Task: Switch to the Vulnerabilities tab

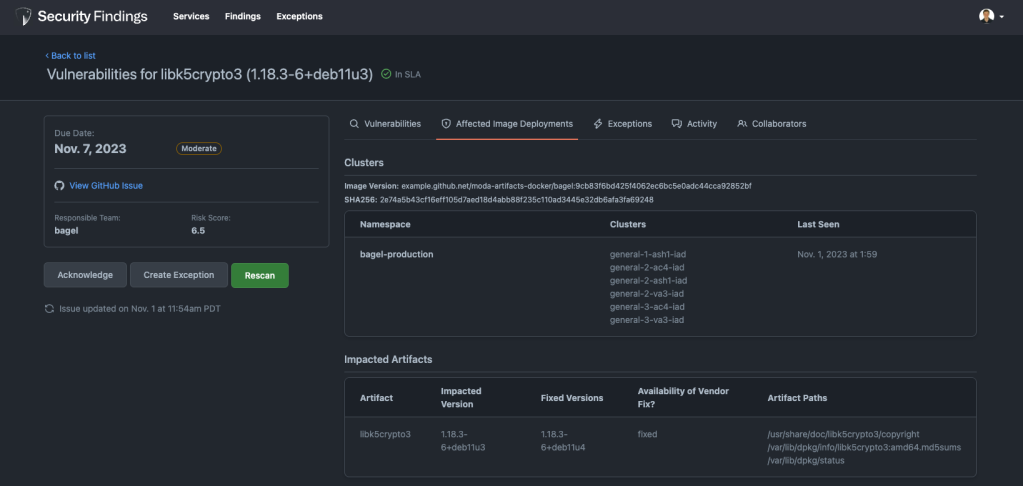Action: point(386,123)
